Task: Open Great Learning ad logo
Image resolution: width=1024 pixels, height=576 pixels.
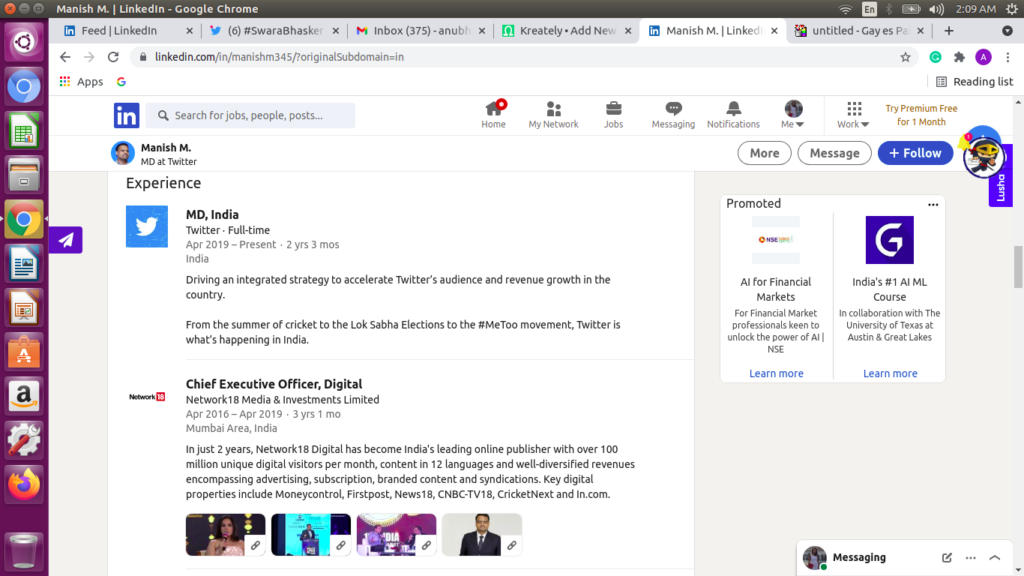Action: tap(889, 240)
